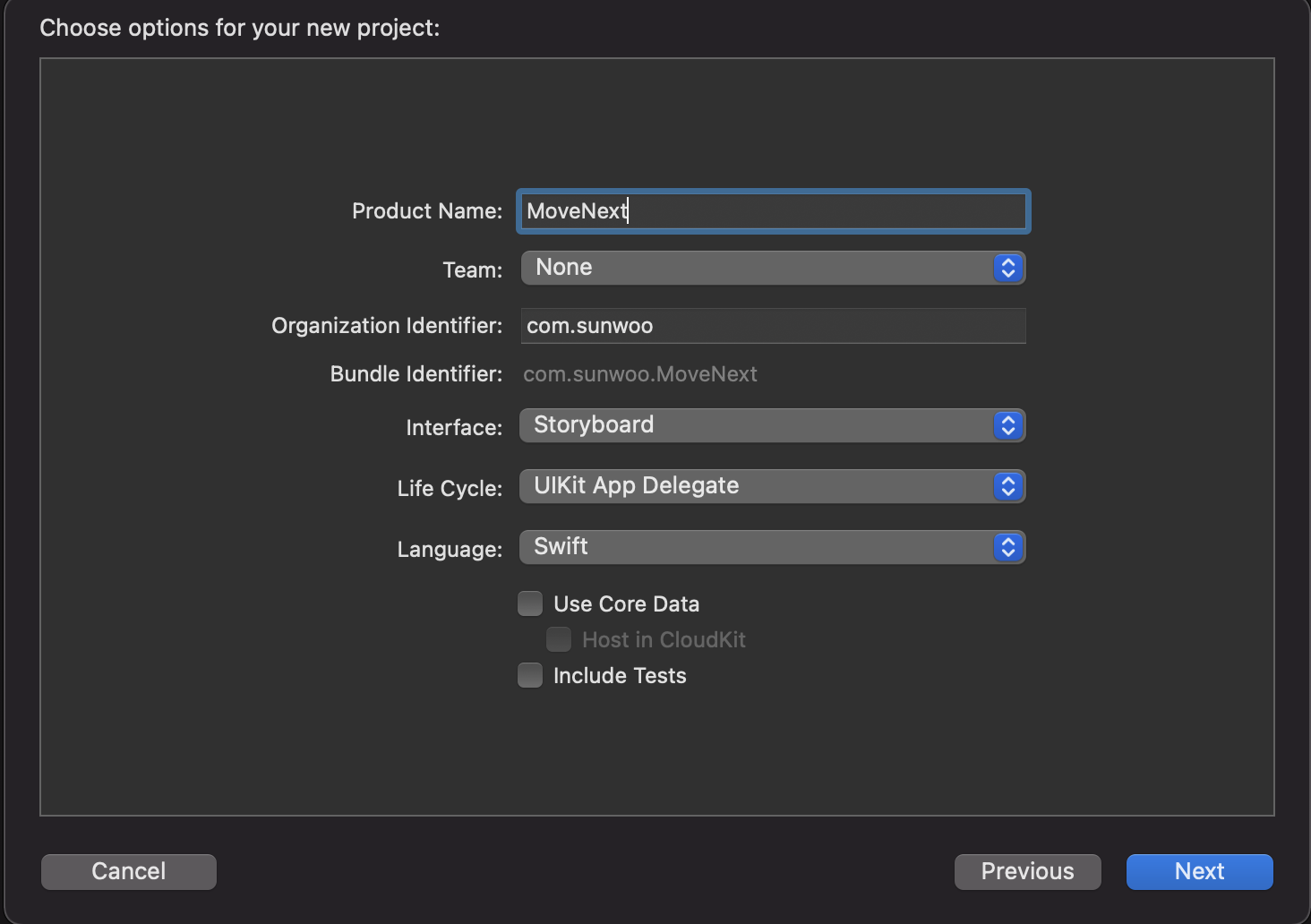Click the com.sunwoo.MoveNext bundle identifier text
Viewport: 1311px width, 924px height.
tap(640, 374)
